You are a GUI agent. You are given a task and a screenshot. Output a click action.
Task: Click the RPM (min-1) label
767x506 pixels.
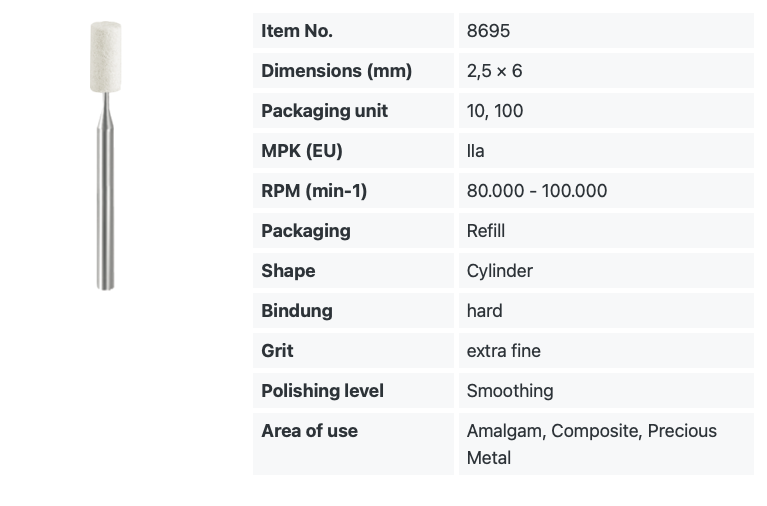314,191
